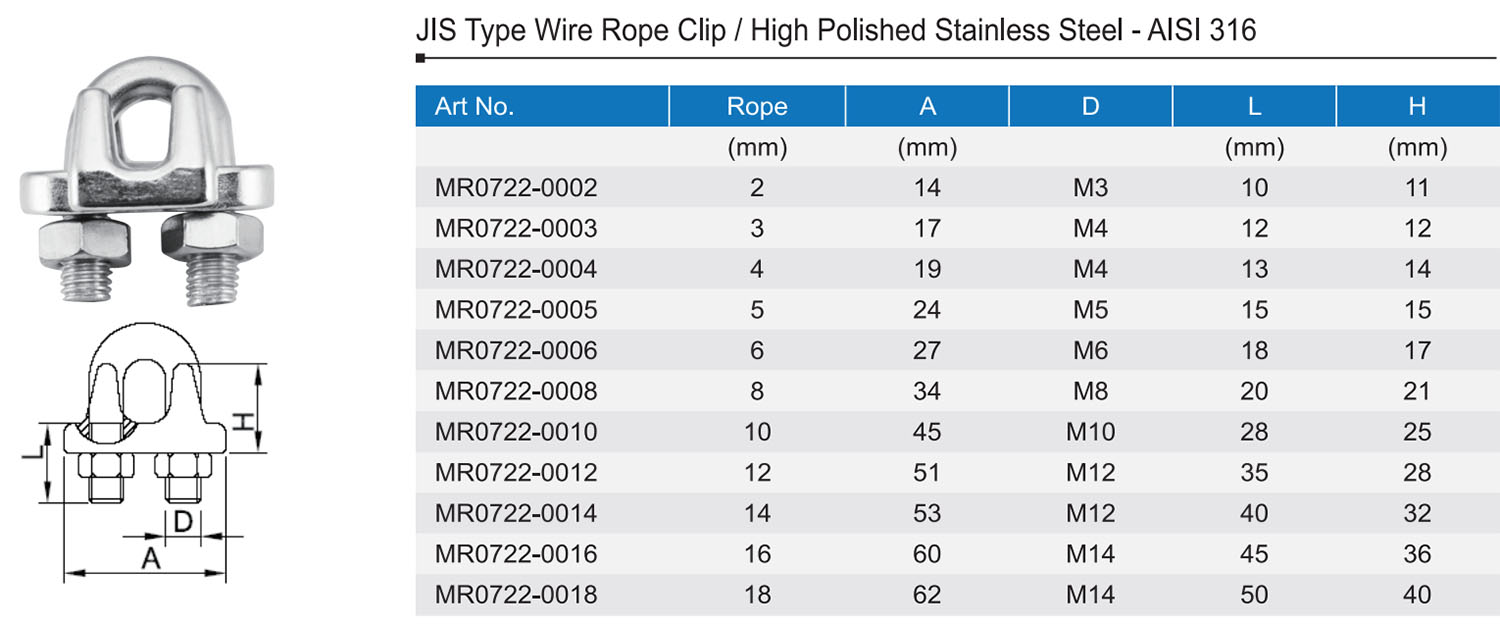Select article number MR0722-0008
This screenshot has width=1500, height=624.
516,391
